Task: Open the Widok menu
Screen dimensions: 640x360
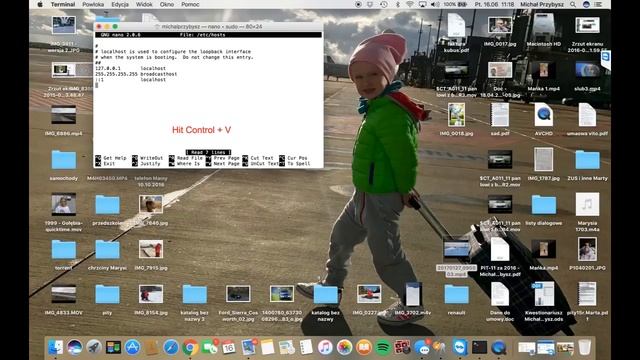Action: [144, 4]
